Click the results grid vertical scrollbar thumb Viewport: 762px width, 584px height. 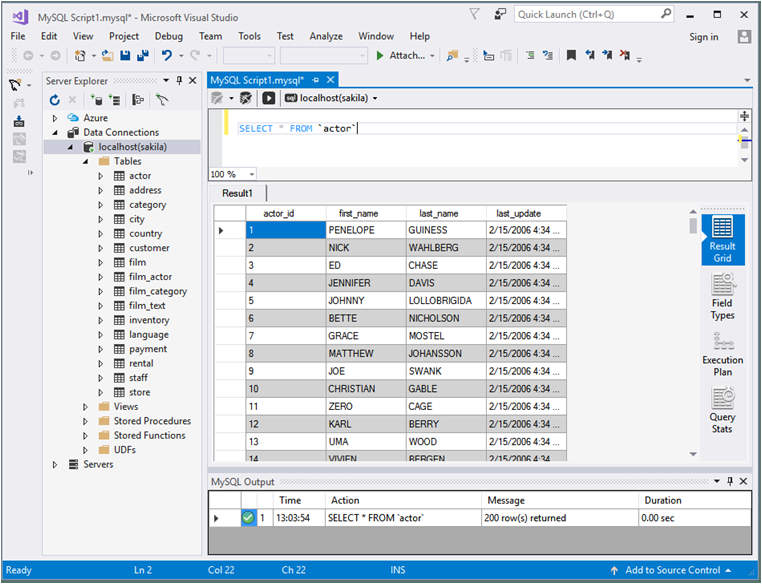pyautogui.click(x=693, y=225)
